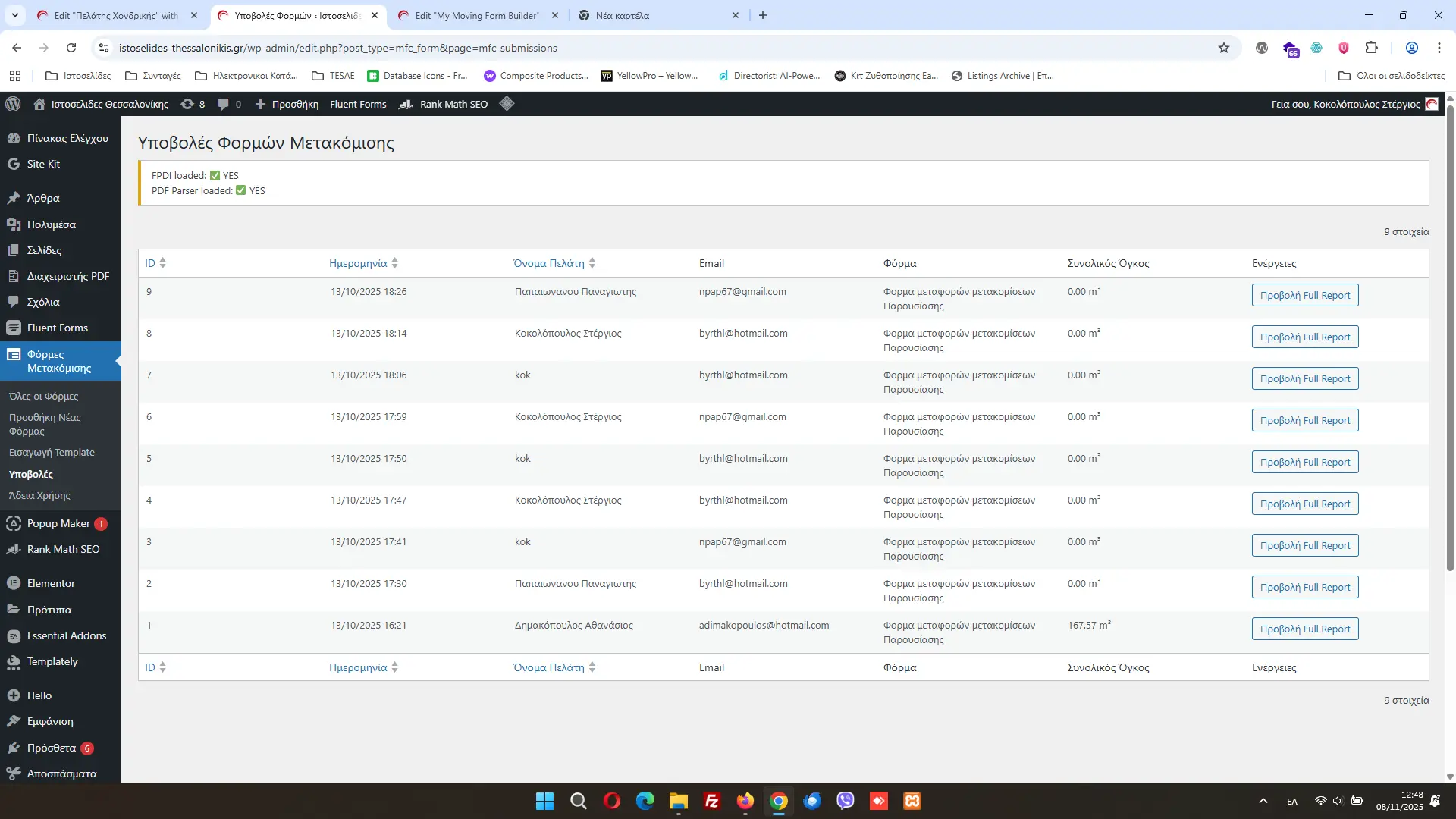The image size is (1456, 819).
Task: Expand the tab search chevron
Action: pyautogui.click(x=14, y=15)
